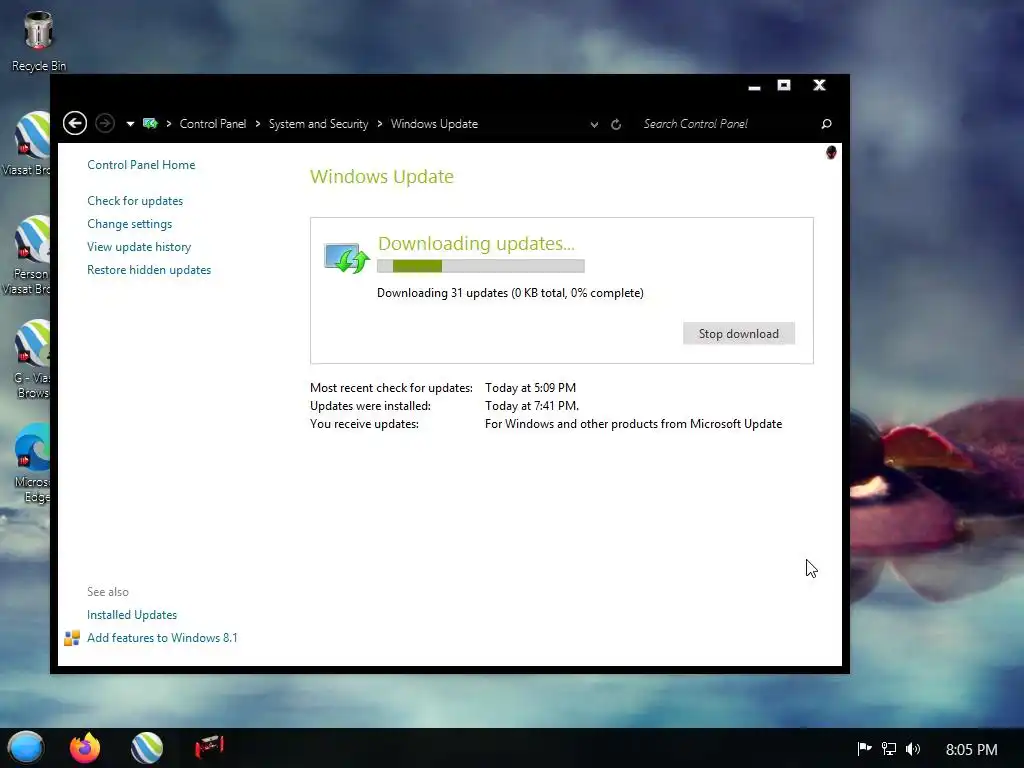Click the download progress bar
This screenshot has height=768, width=1024.
[481, 266]
